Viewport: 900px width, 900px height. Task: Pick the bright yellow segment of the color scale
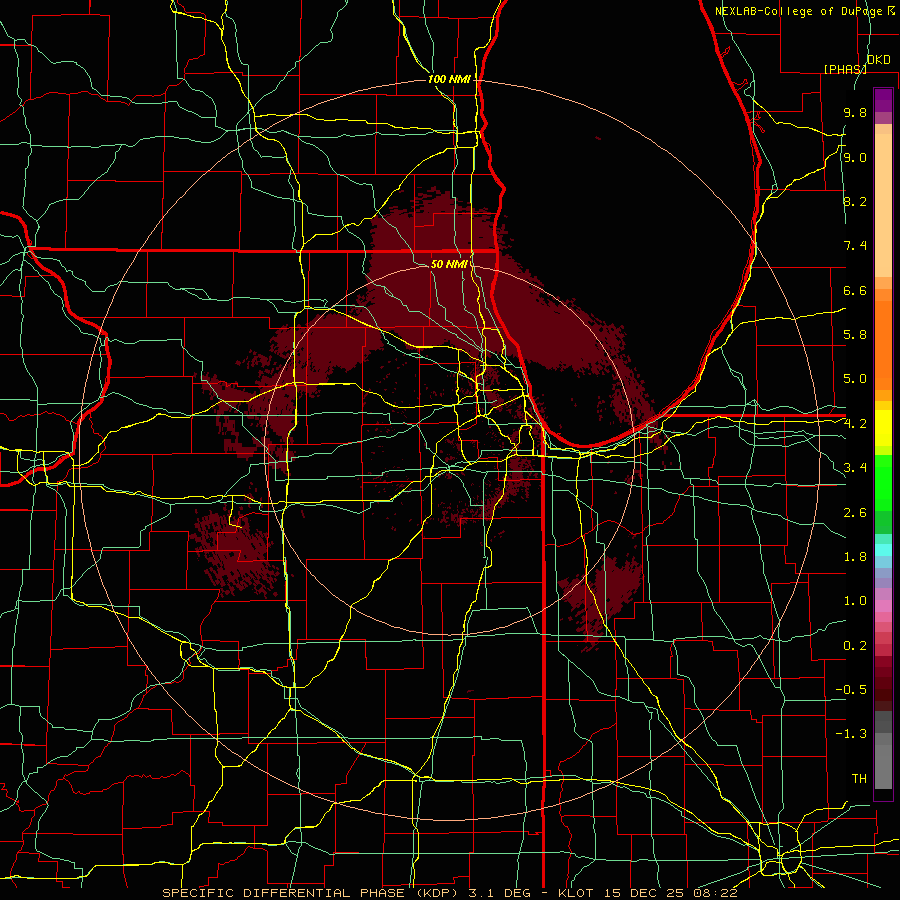coord(883,428)
